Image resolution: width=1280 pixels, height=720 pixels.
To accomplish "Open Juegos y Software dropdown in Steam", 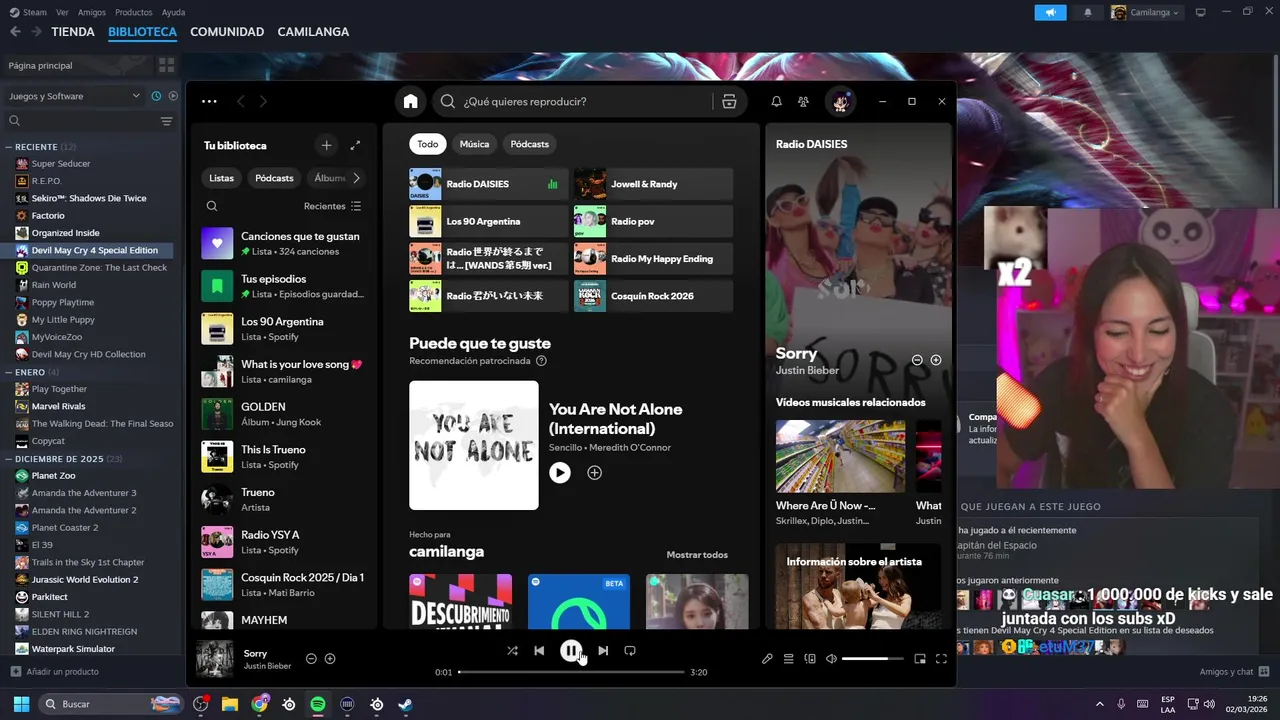I will [74, 96].
